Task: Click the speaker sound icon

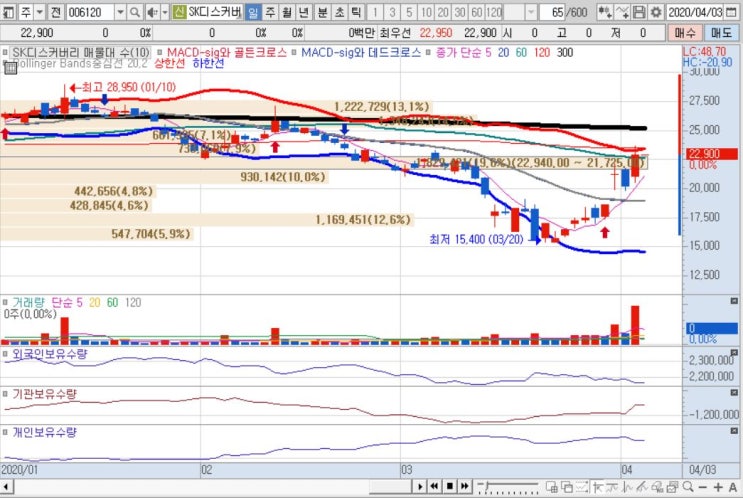Action: tap(152, 12)
